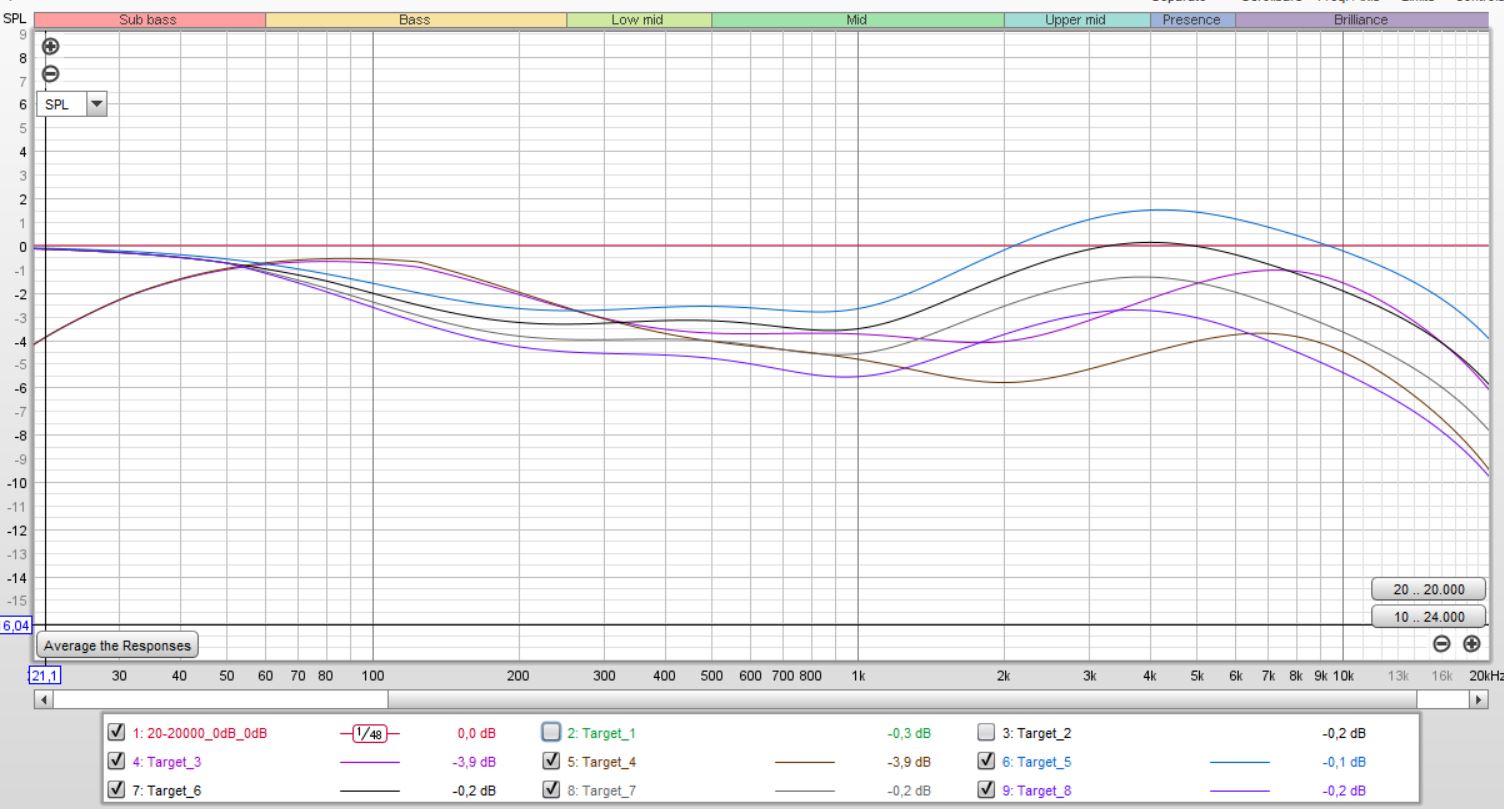This screenshot has width=1504, height=809.
Task: Click the Brilliance band label
Action: [x=1361, y=19]
